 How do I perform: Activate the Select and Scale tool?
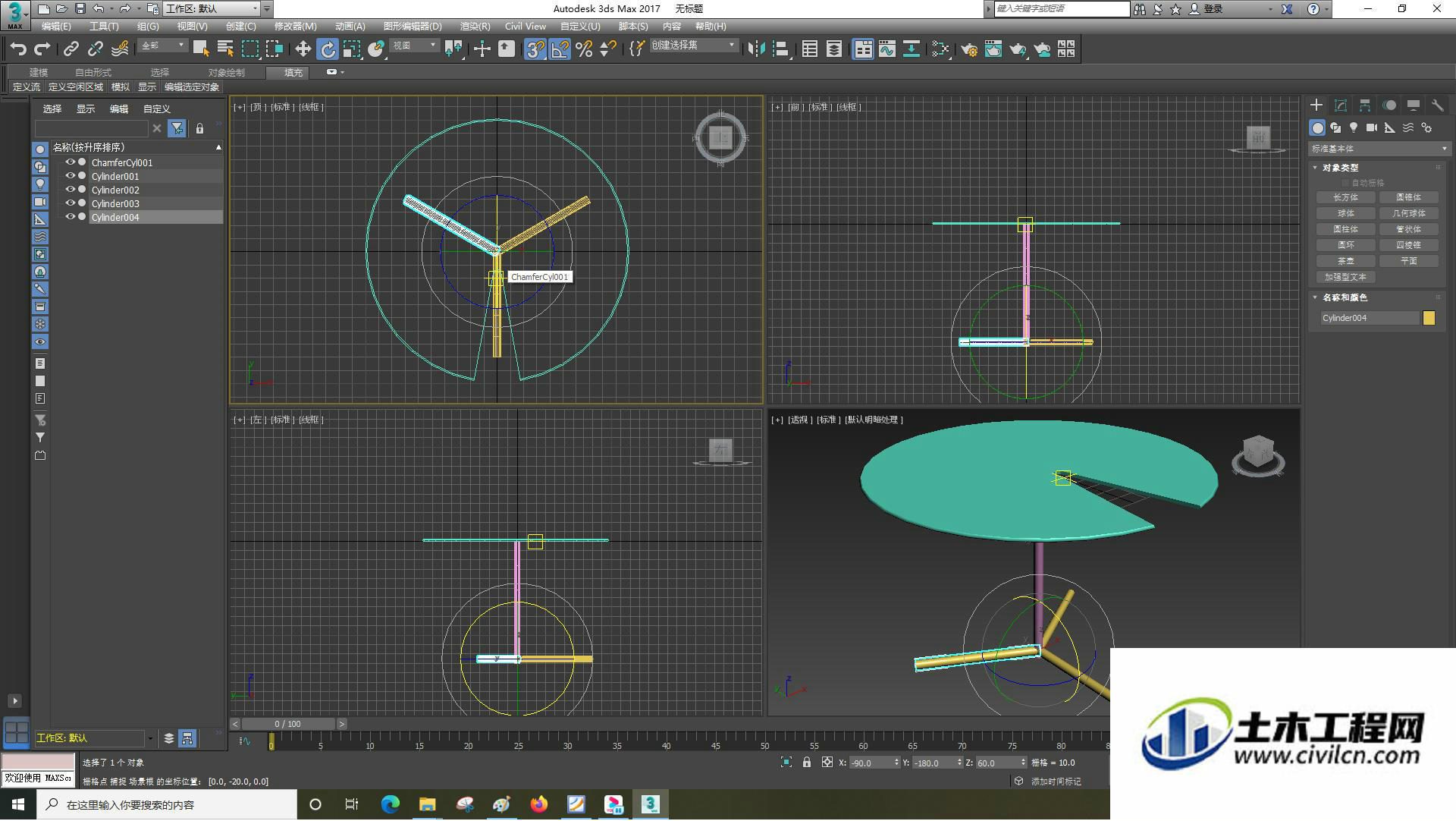point(351,49)
